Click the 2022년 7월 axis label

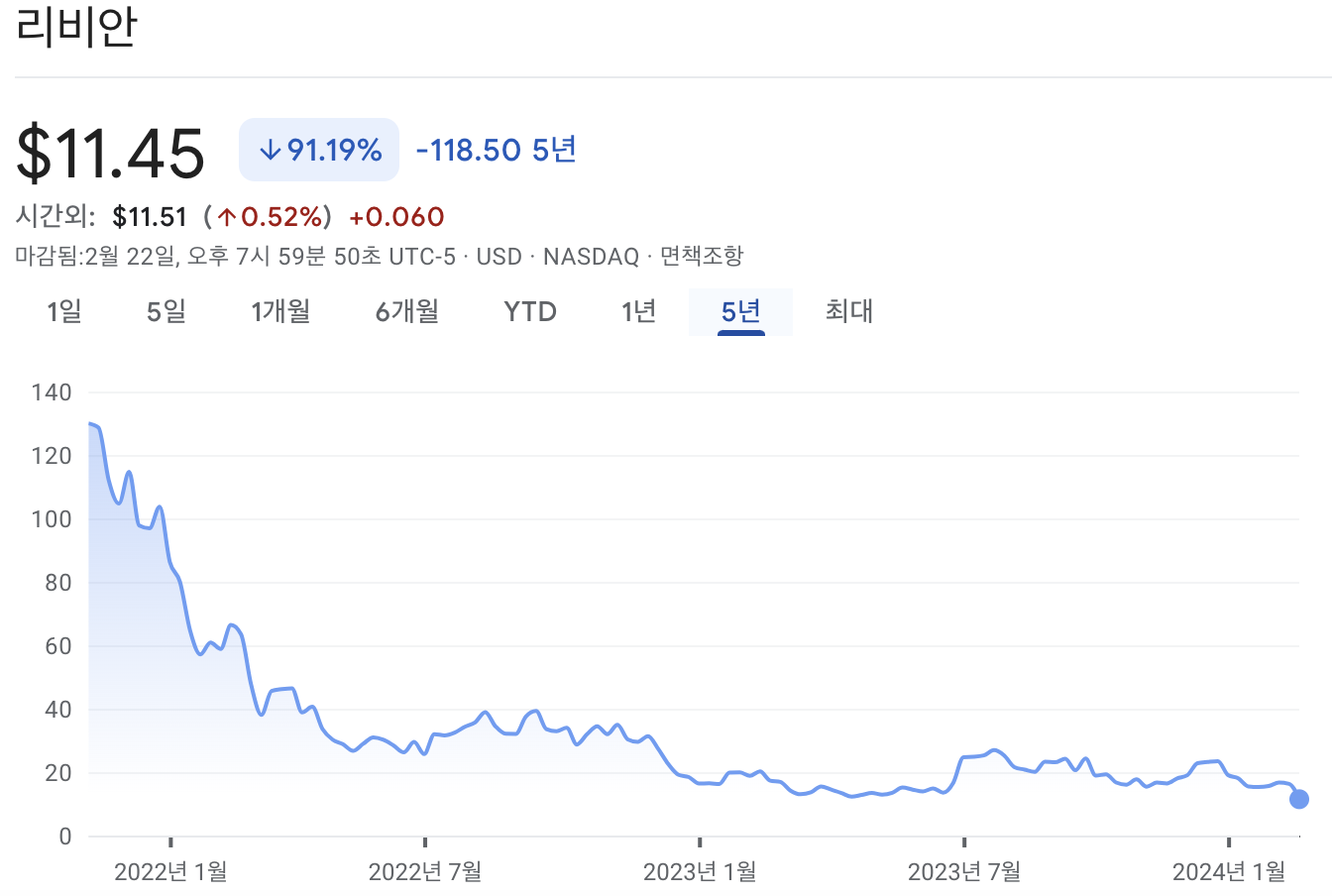pos(425,872)
